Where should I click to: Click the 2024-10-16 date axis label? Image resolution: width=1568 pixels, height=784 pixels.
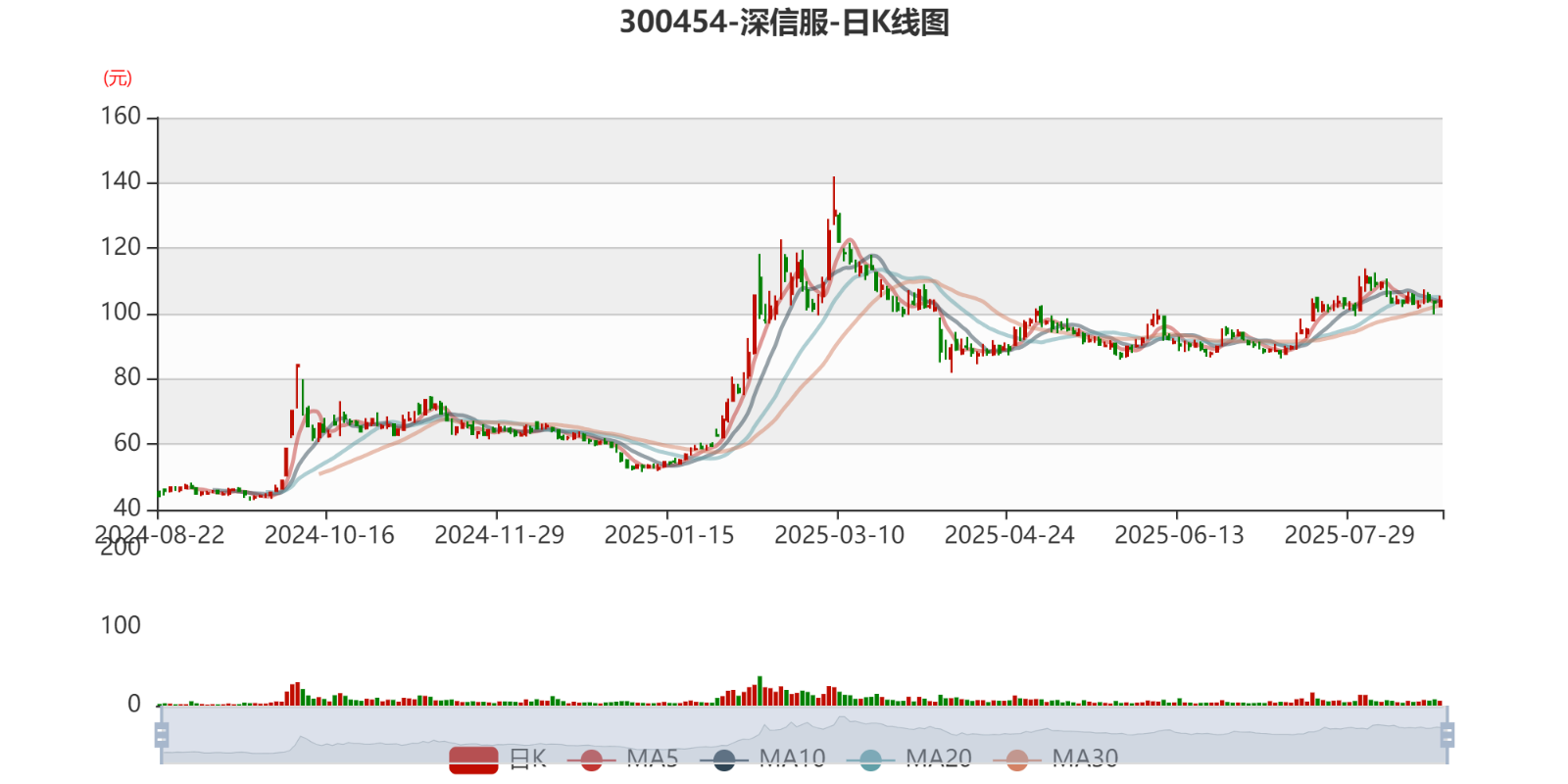[329, 535]
